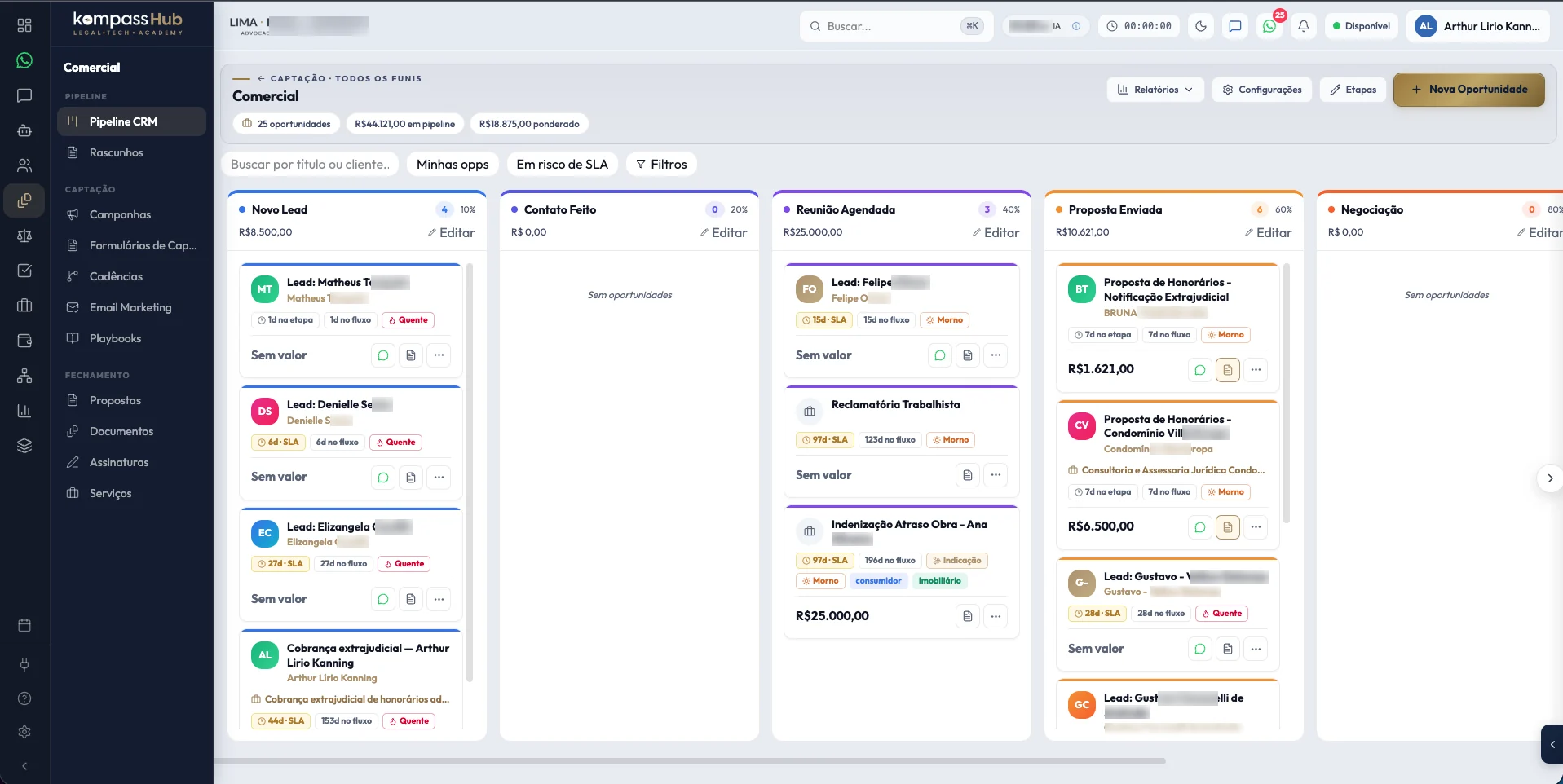Viewport: 1563px width, 784px height.
Task: Open document icon on Denielle lead card
Action: [x=411, y=478]
